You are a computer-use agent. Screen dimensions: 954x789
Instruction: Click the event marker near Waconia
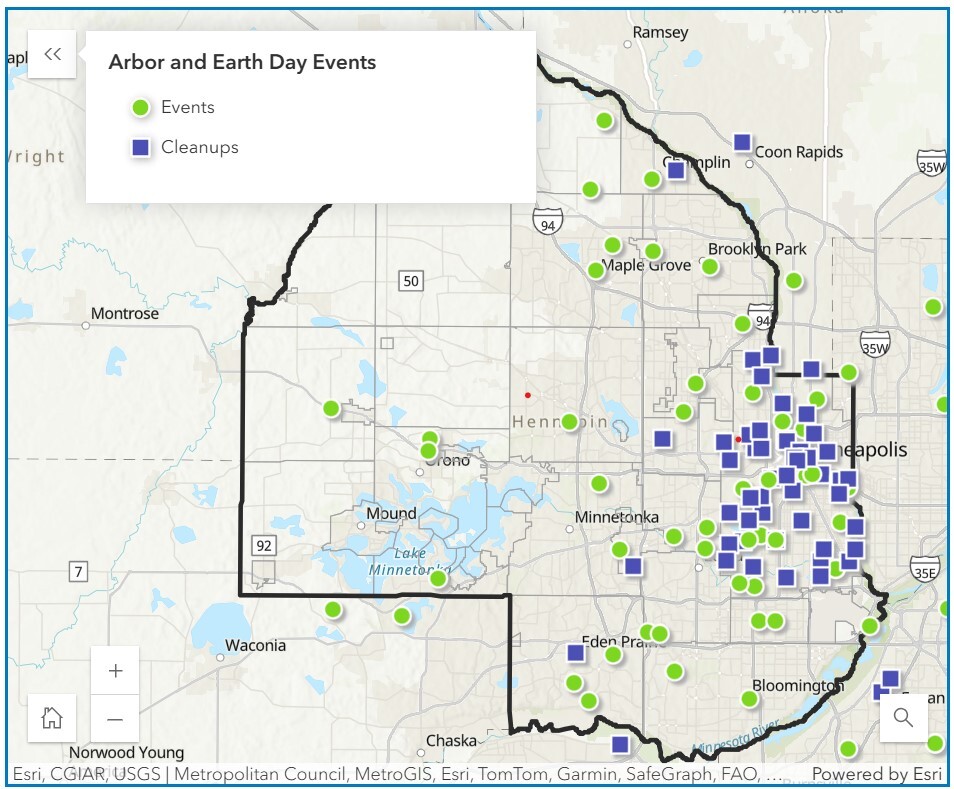click(x=334, y=608)
